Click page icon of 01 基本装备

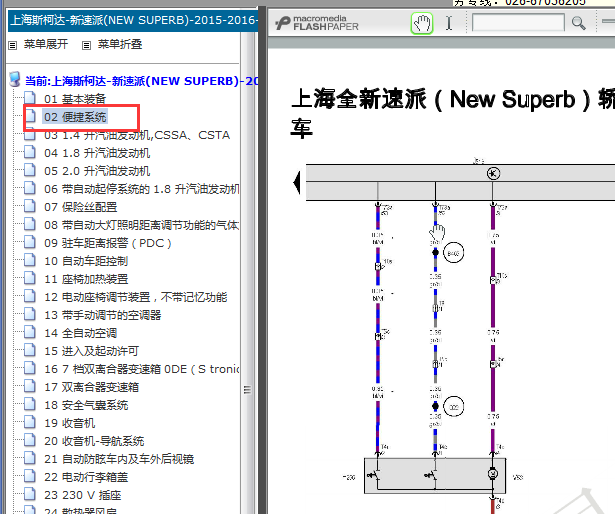click(x=30, y=98)
